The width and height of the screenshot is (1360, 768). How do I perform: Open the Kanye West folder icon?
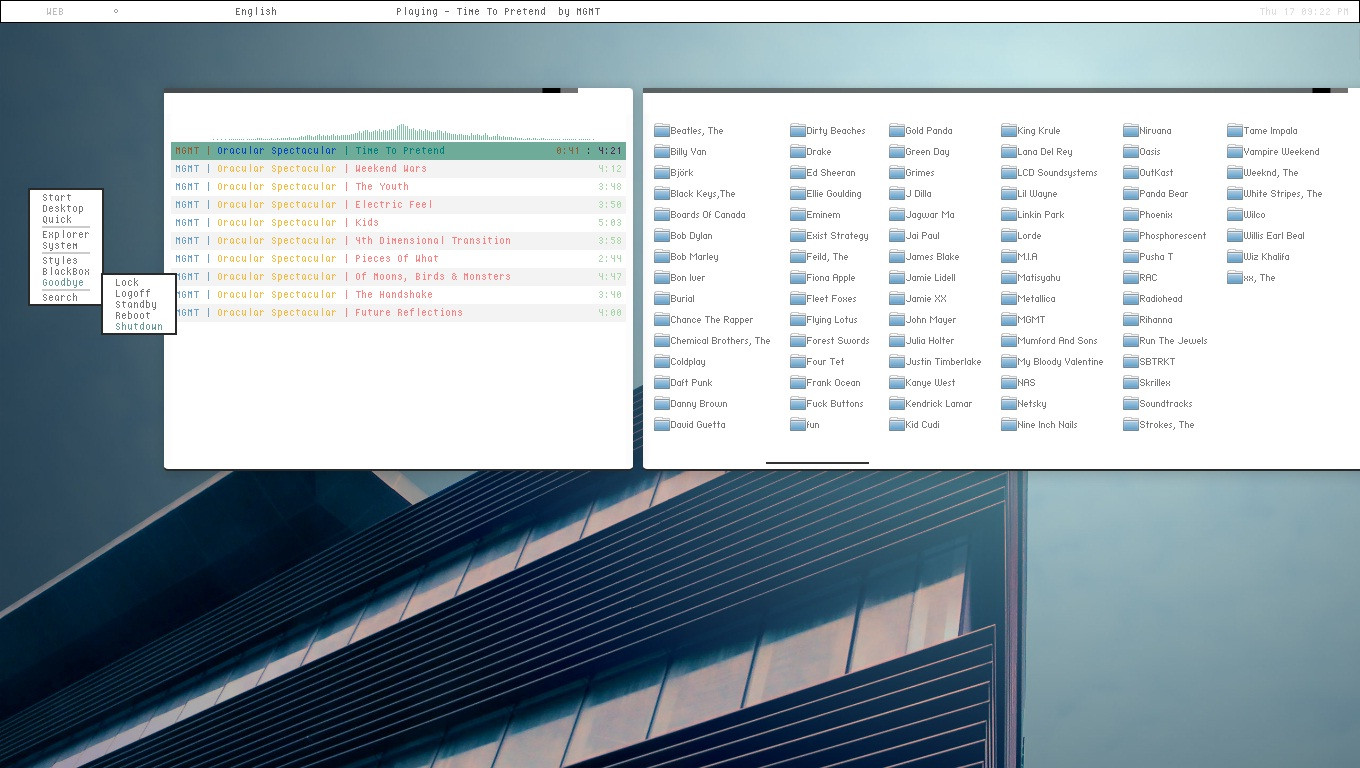[898, 383]
